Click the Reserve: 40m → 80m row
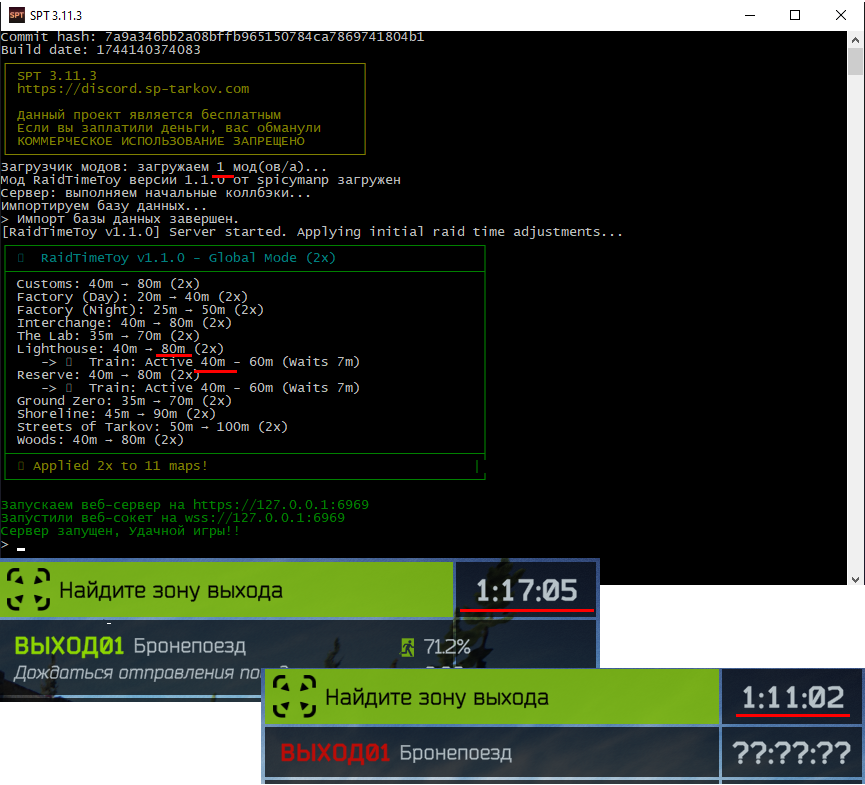Image resolution: width=865 pixels, height=785 pixels. (x=108, y=375)
